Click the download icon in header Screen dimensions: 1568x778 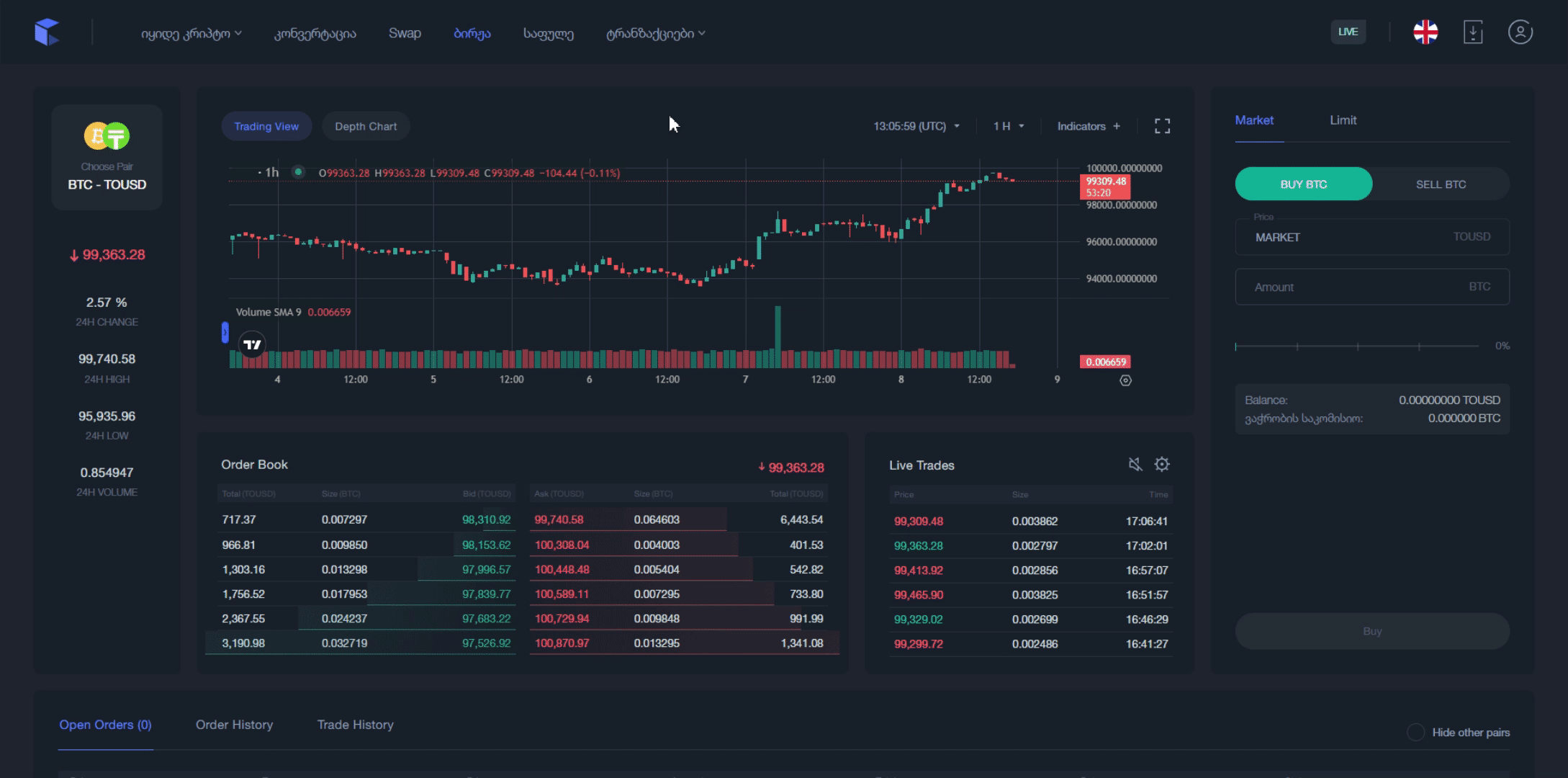(x=1473, y=32)
